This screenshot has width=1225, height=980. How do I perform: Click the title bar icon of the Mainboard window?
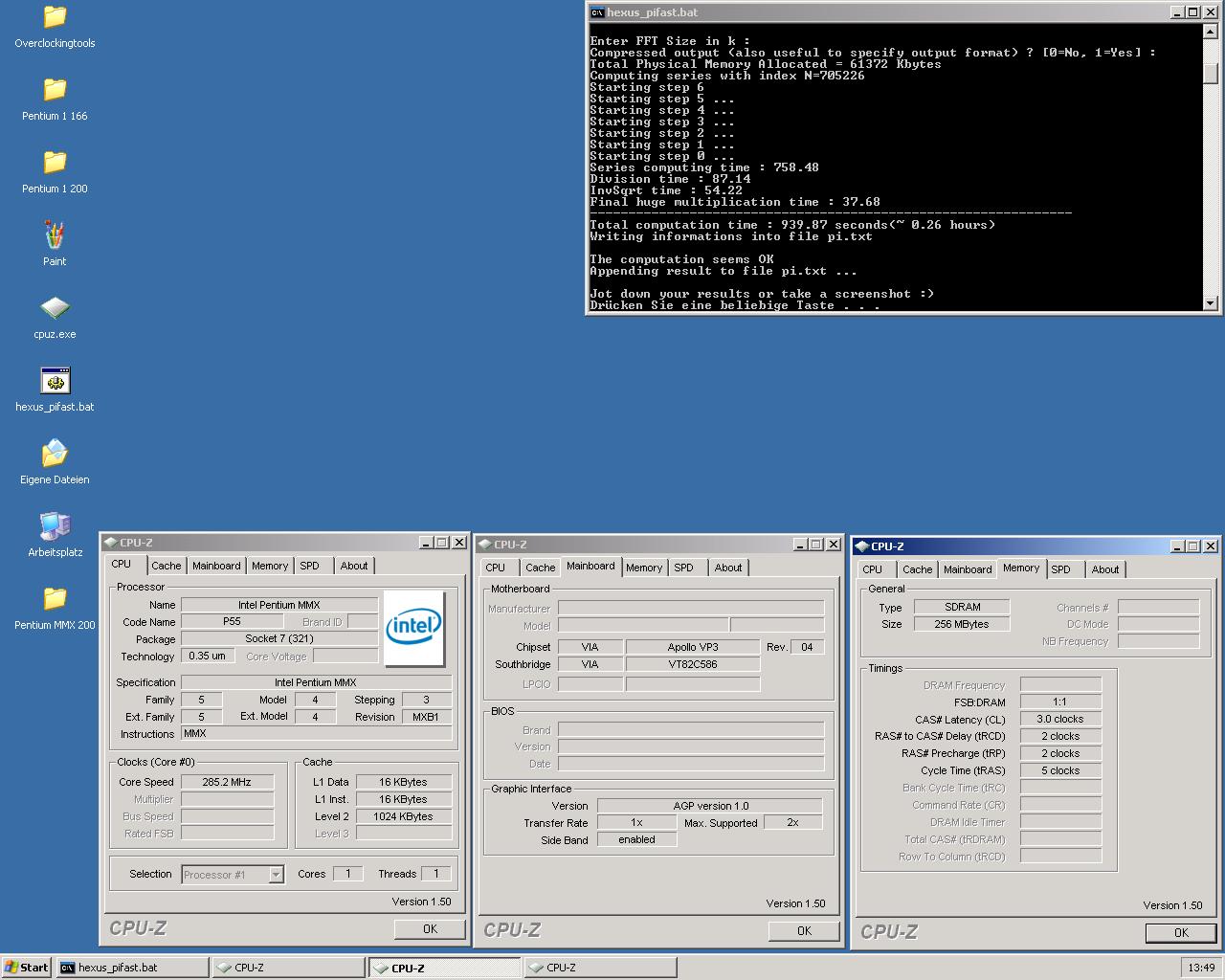(485, 545)
